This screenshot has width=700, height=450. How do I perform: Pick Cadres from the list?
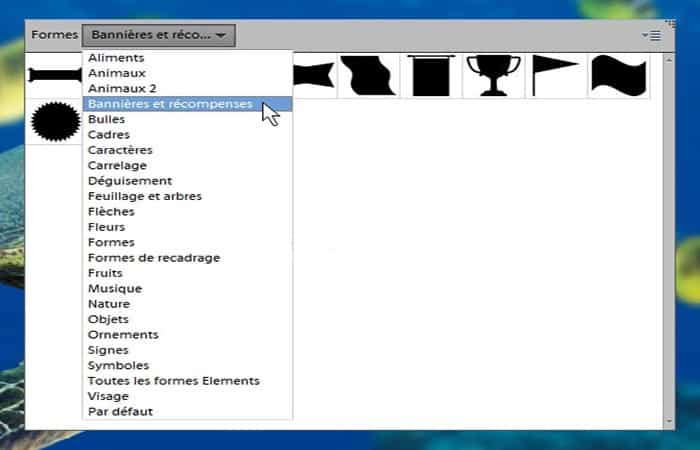coord(188,134)
